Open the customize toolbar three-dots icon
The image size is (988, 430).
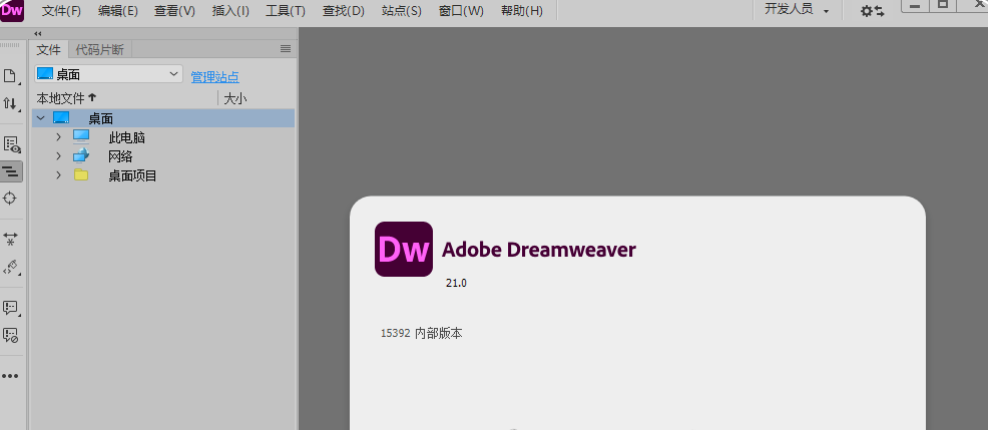[x=10, y=376]
